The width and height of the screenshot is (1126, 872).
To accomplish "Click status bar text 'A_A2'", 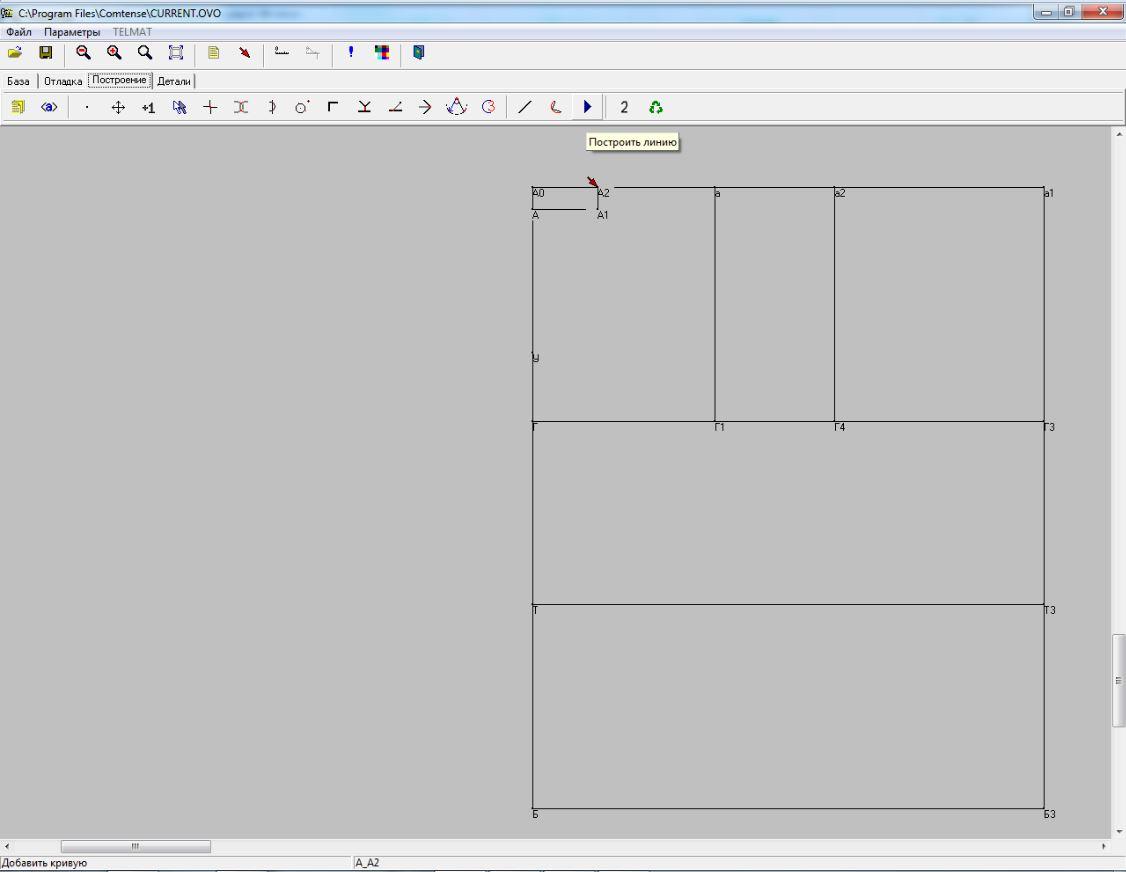I will pos(367,863).
